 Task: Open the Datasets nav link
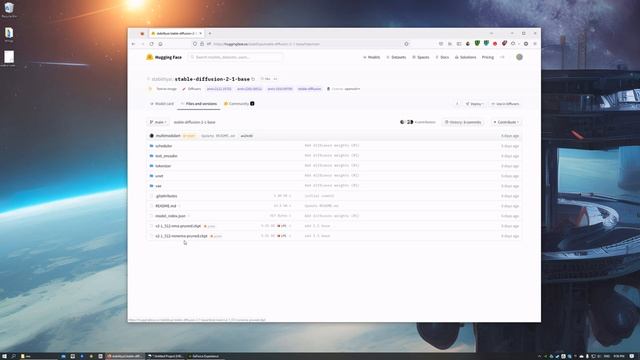point(396,57)
